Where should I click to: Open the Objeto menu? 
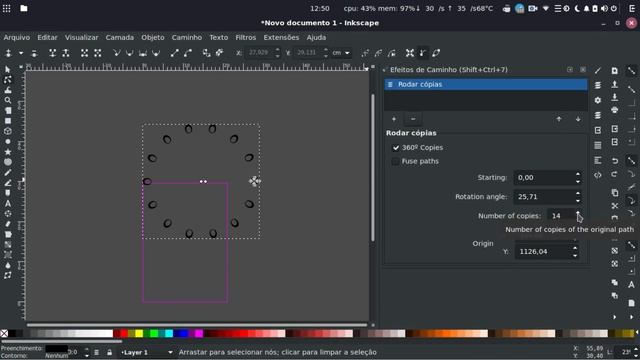pos(153,37)
